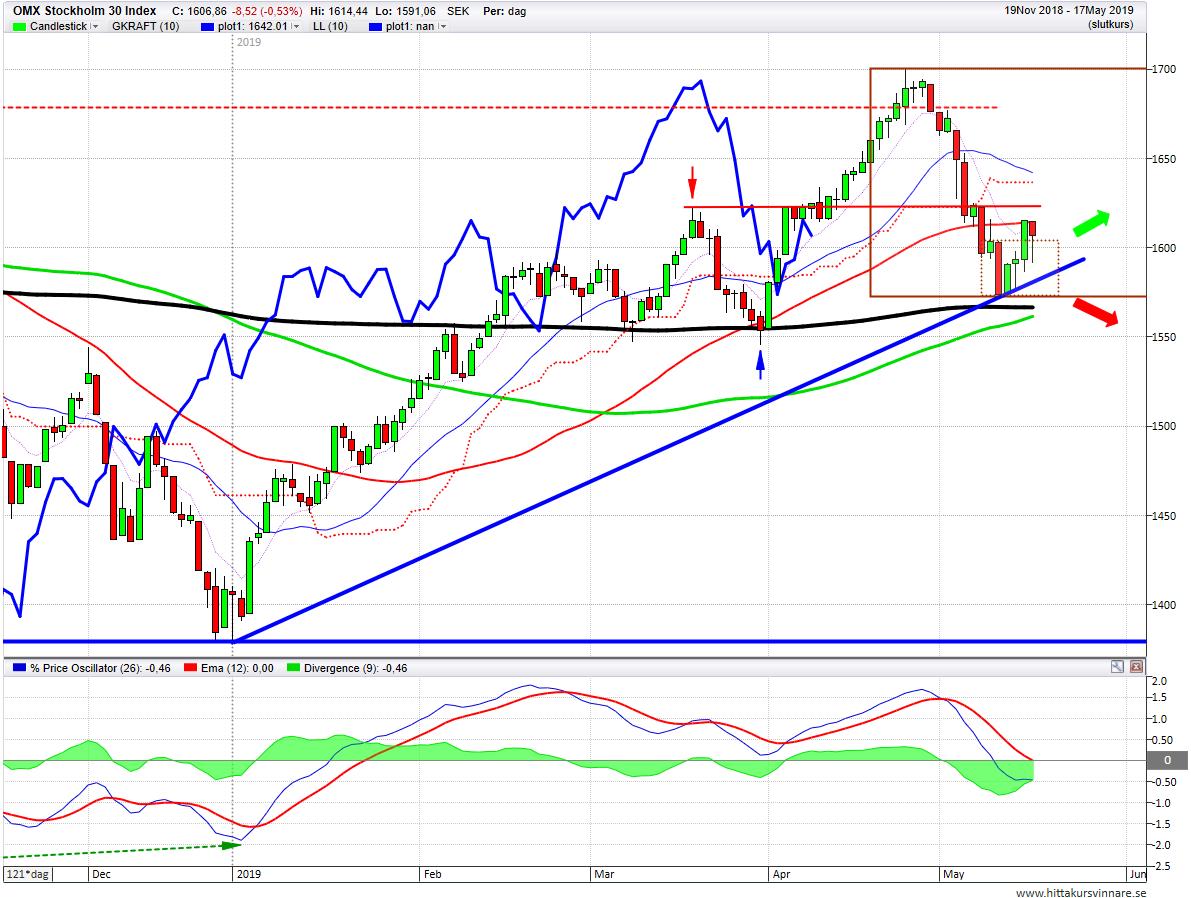Screen dimensions: 1191x898
Task: Click the Feb label on time axis
Action: [x=432, y=874]
